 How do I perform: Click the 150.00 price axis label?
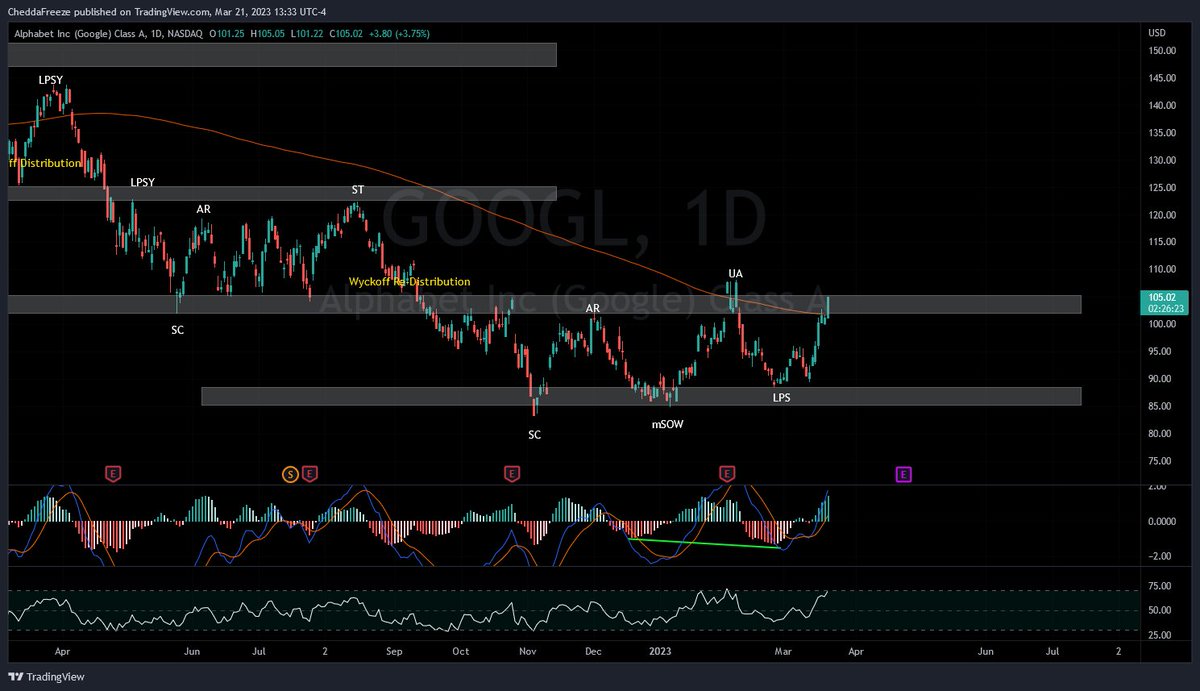tap(1163, 51)
